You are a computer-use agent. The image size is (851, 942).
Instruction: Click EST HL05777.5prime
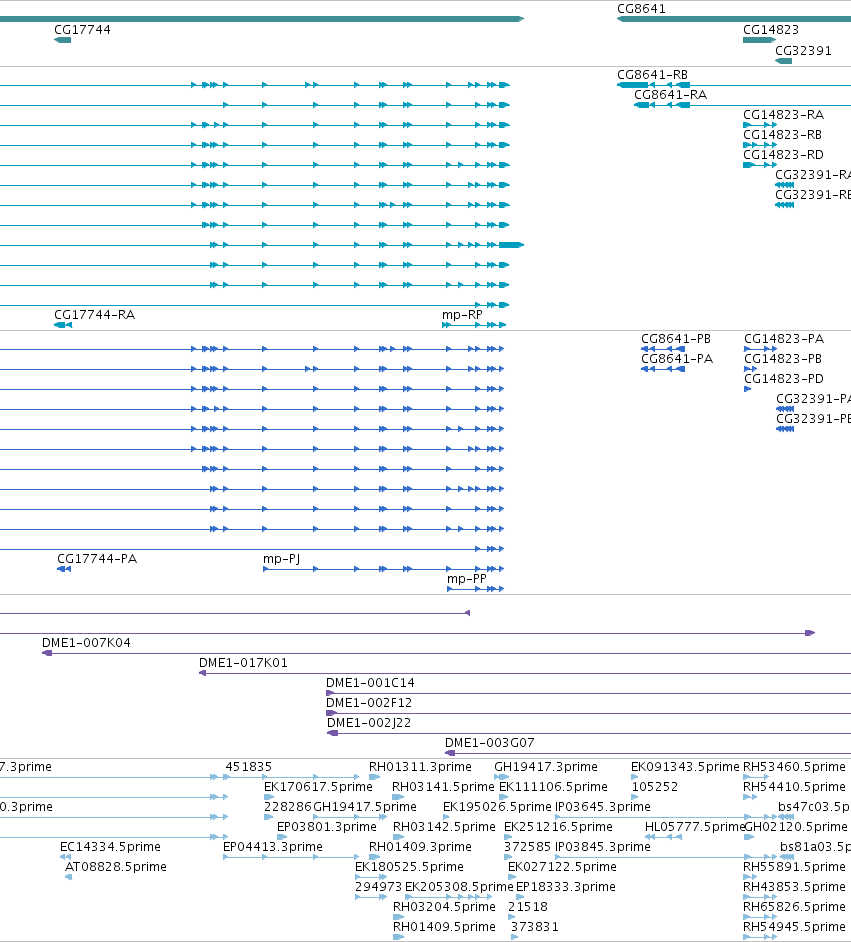point(694,827)
